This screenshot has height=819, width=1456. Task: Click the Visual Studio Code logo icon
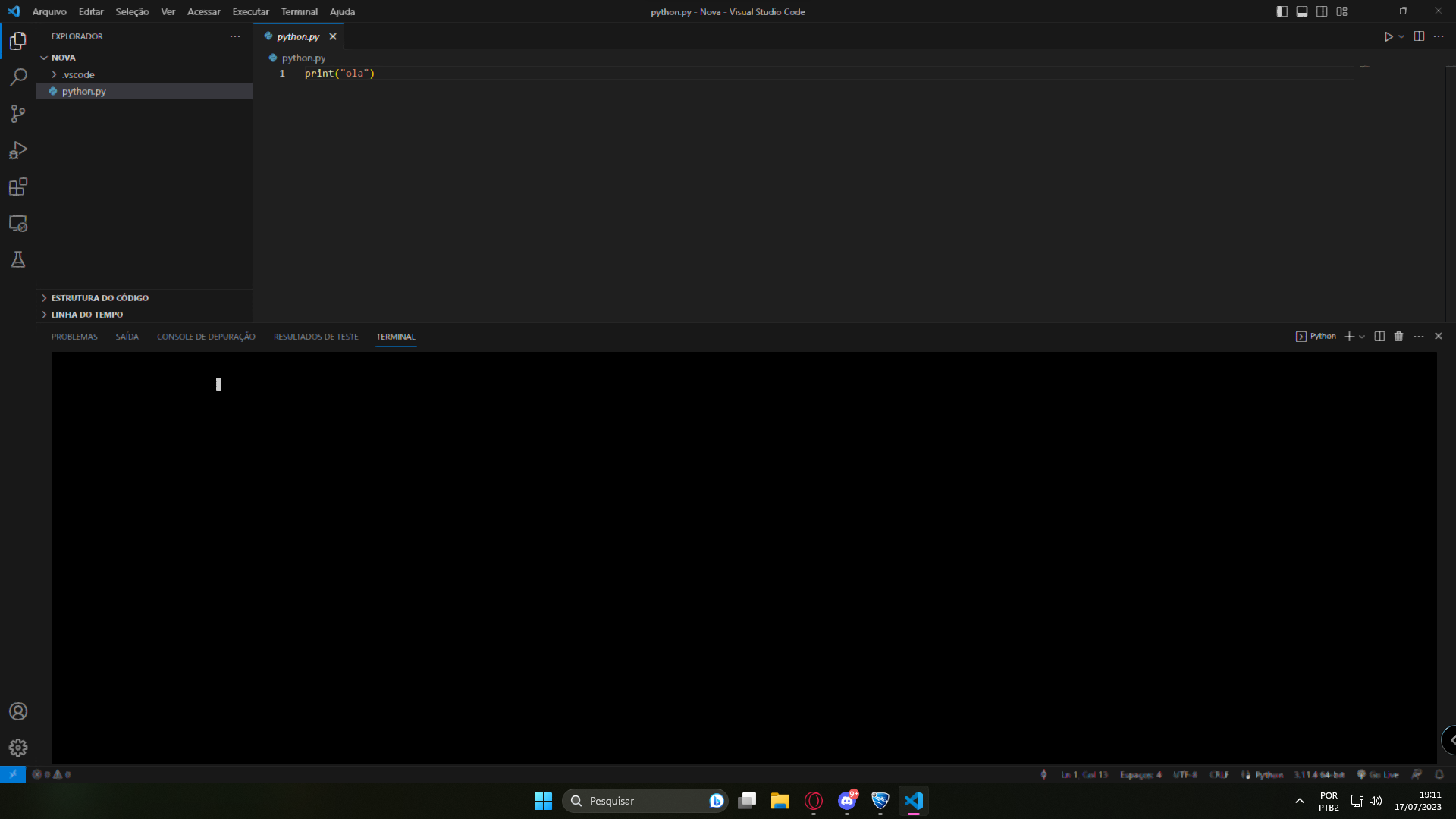coord(14,11)
